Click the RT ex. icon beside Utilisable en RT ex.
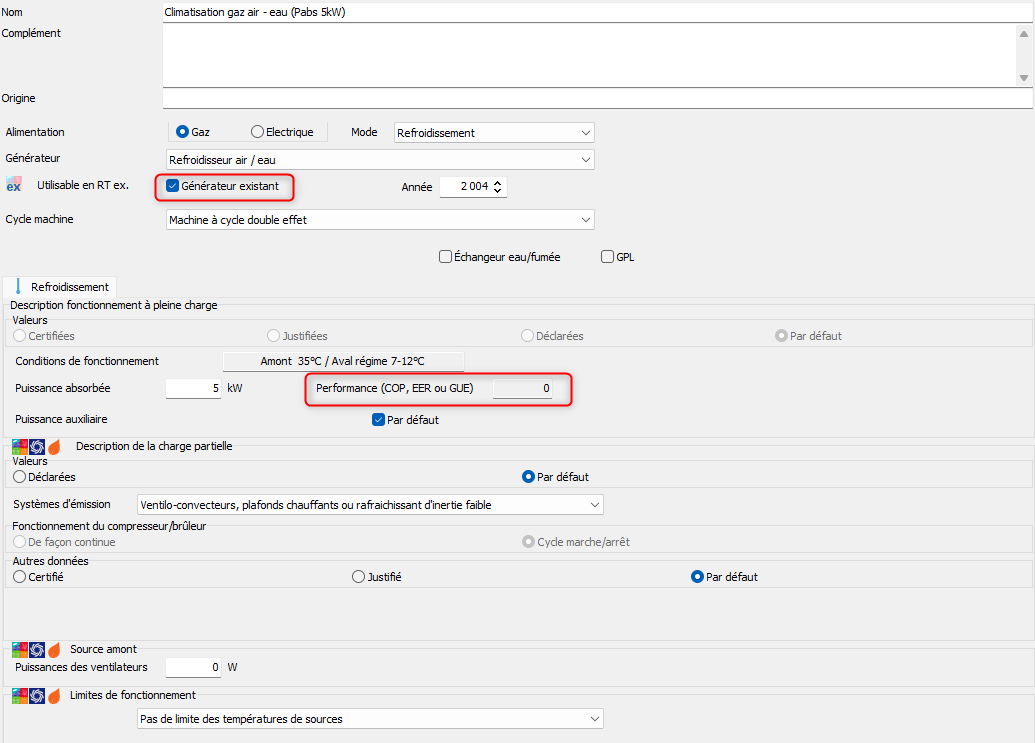 coord(14,185)
